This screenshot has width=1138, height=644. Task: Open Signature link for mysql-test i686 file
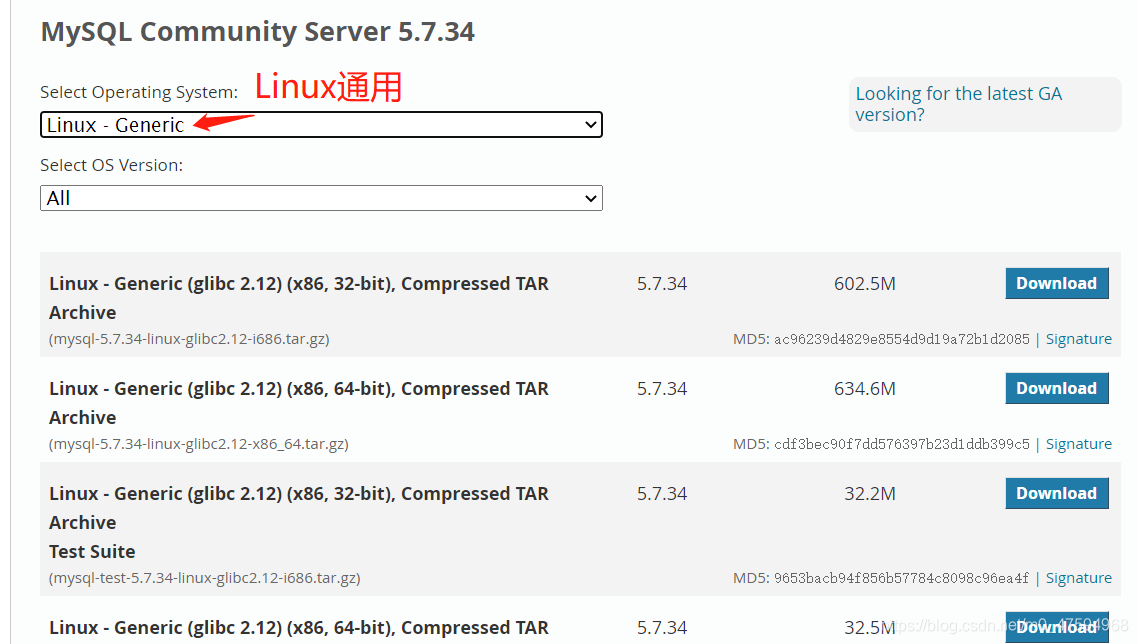tap(1078, 578)
